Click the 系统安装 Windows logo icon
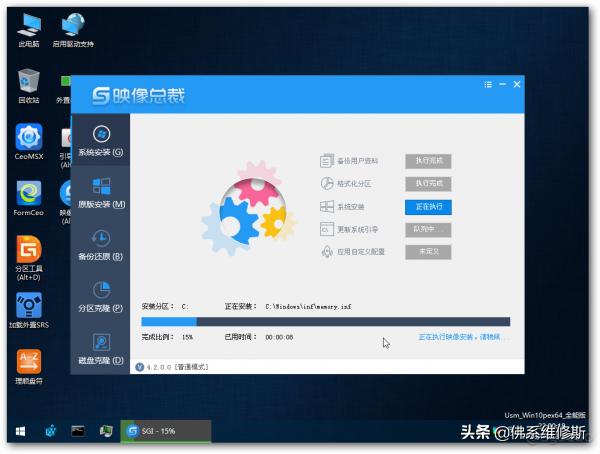 (x=326, y=207)
